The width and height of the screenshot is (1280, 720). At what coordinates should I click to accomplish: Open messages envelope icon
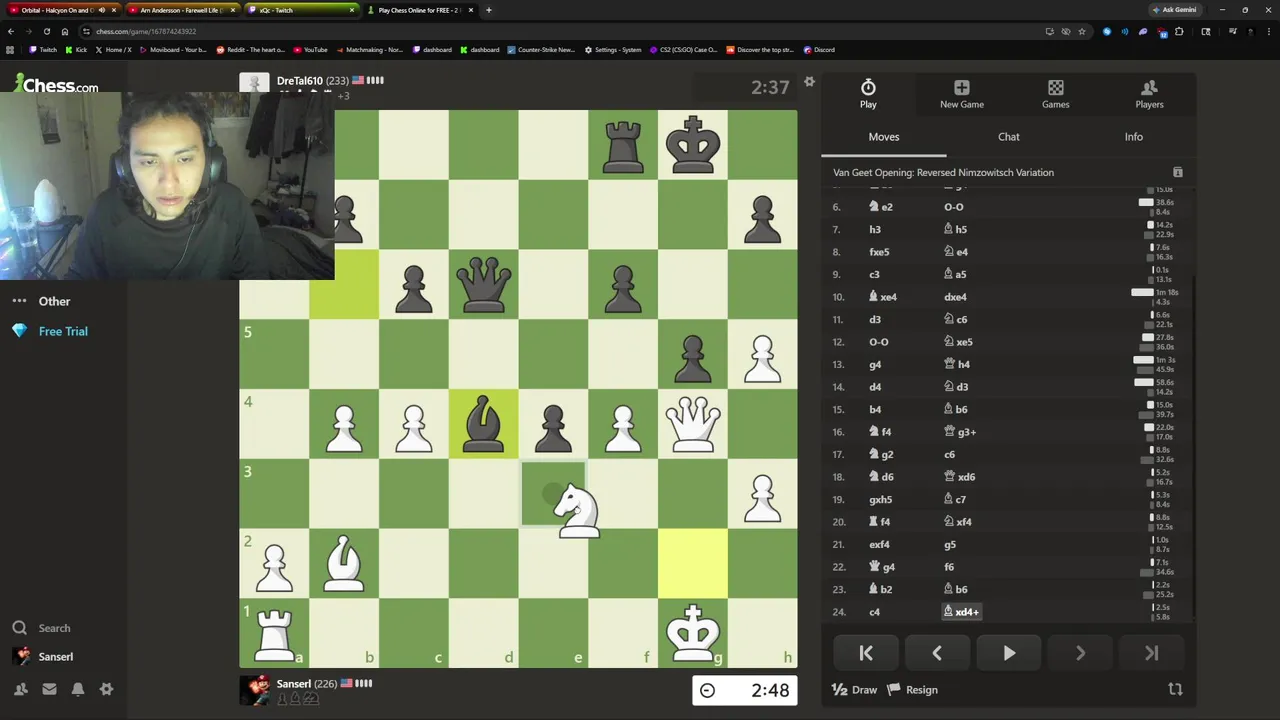(49, 689)
